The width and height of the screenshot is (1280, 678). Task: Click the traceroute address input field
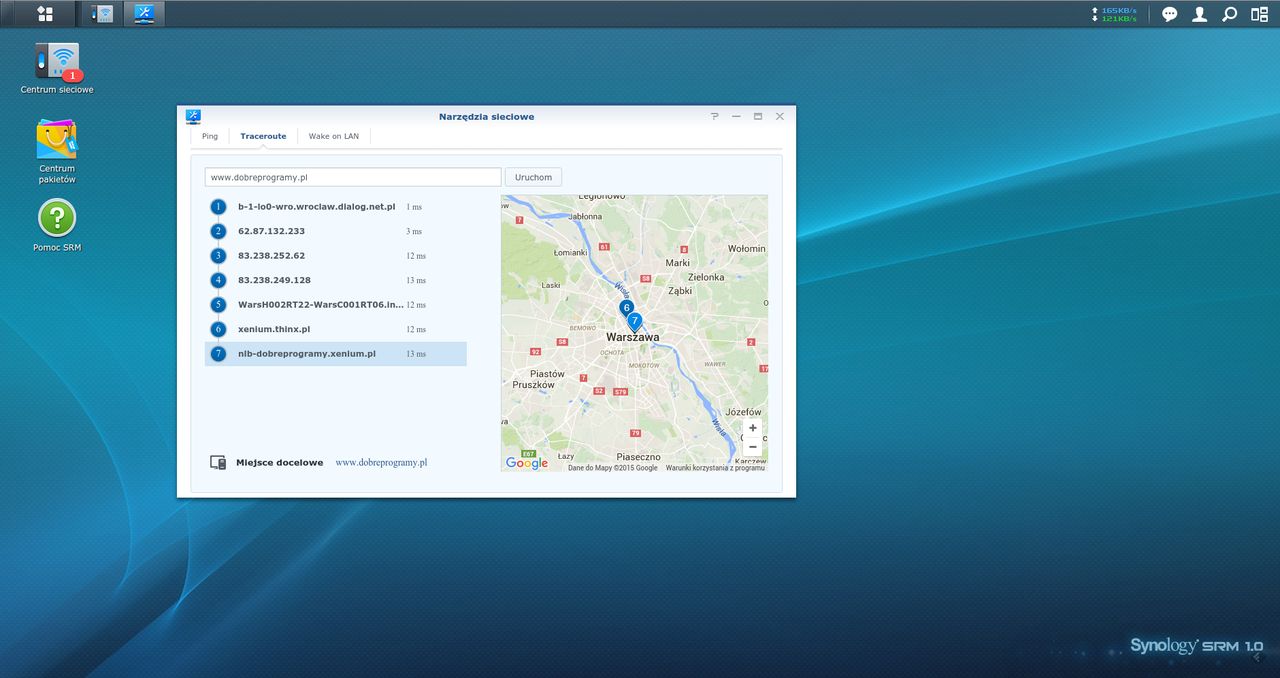[353, 177]
